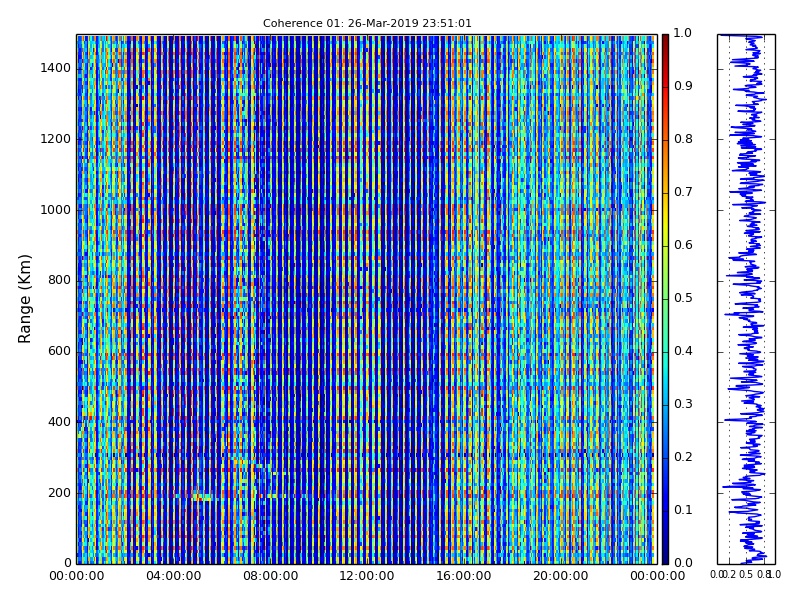The image size is (800, 600).
Task: Click the profile plot 0.5 axis label
Action: [746, 575]
